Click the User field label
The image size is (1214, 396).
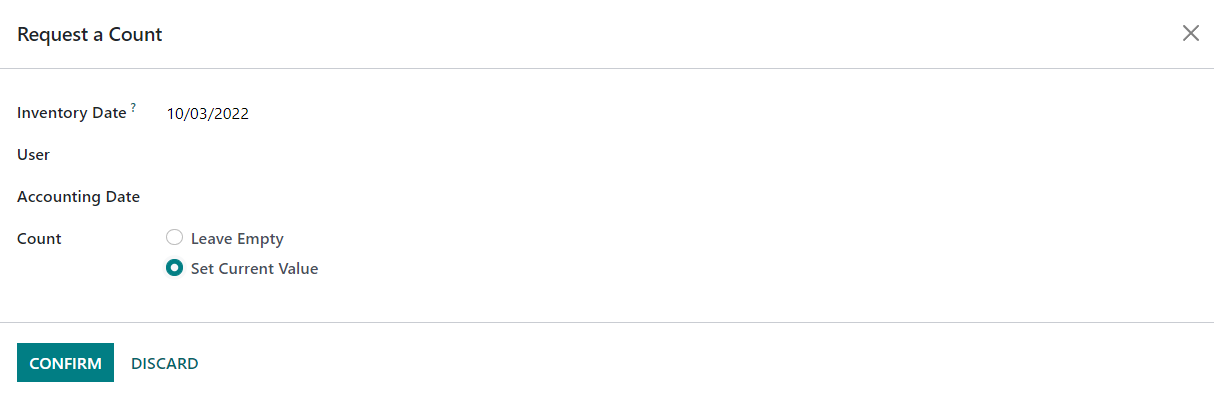pos(33,155)
